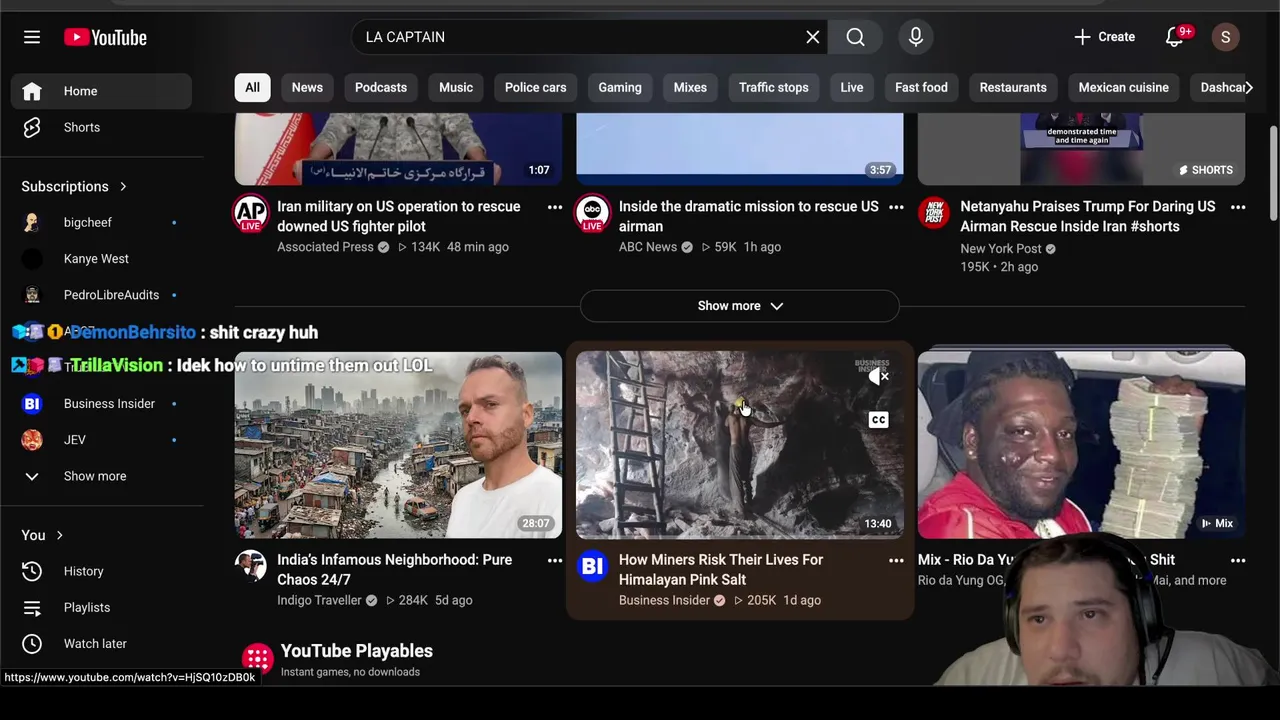The height and width of the screenshot is (720, 1280).
Task: Open the YouTube Playables icon
Action: pos(257,659)
